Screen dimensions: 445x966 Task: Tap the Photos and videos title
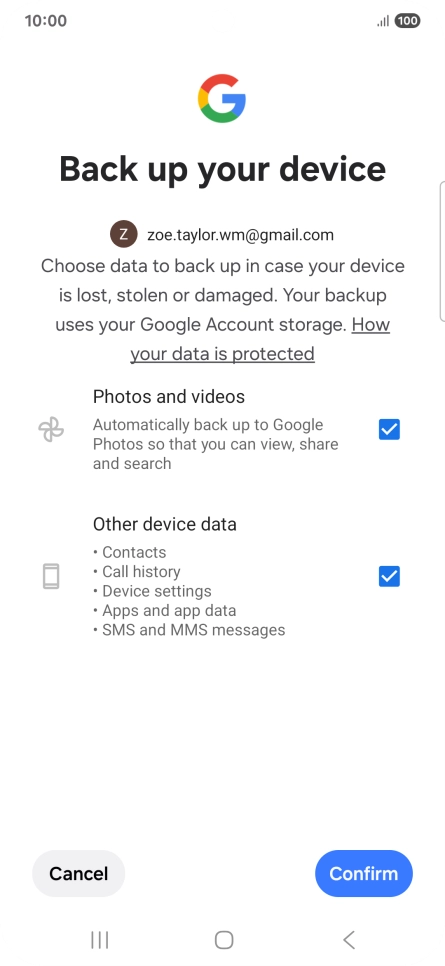169,397
